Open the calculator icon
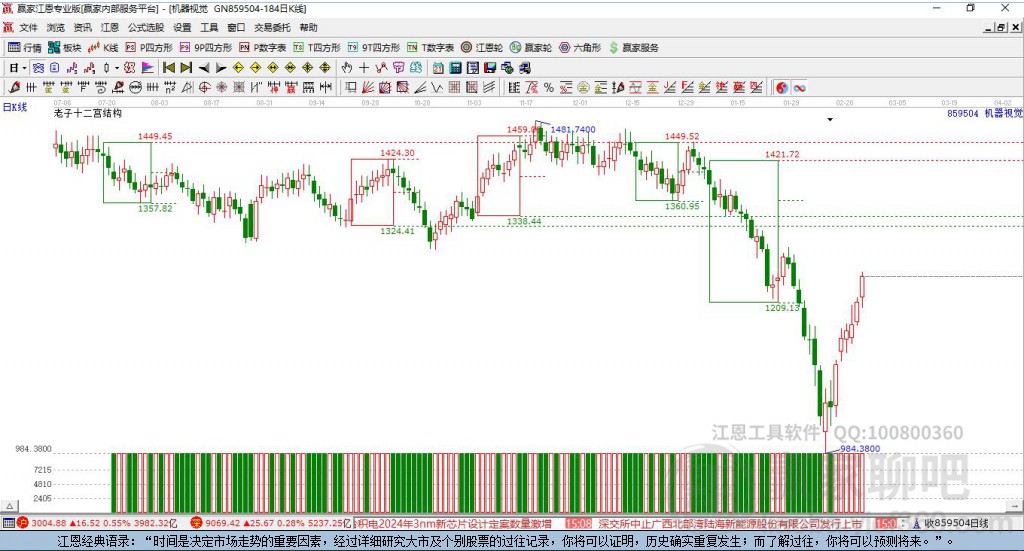This screenshot has height=551, width=1024. pos(455,68)
